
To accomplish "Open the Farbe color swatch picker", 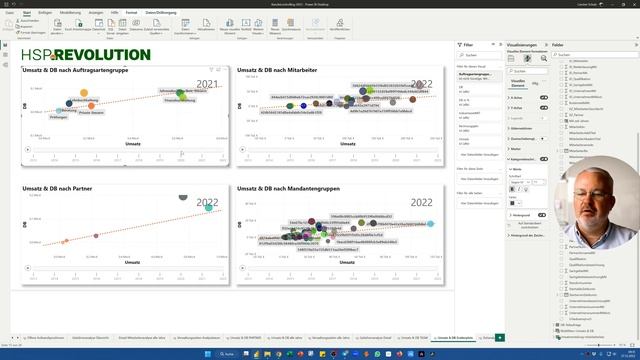I will 515,203.
